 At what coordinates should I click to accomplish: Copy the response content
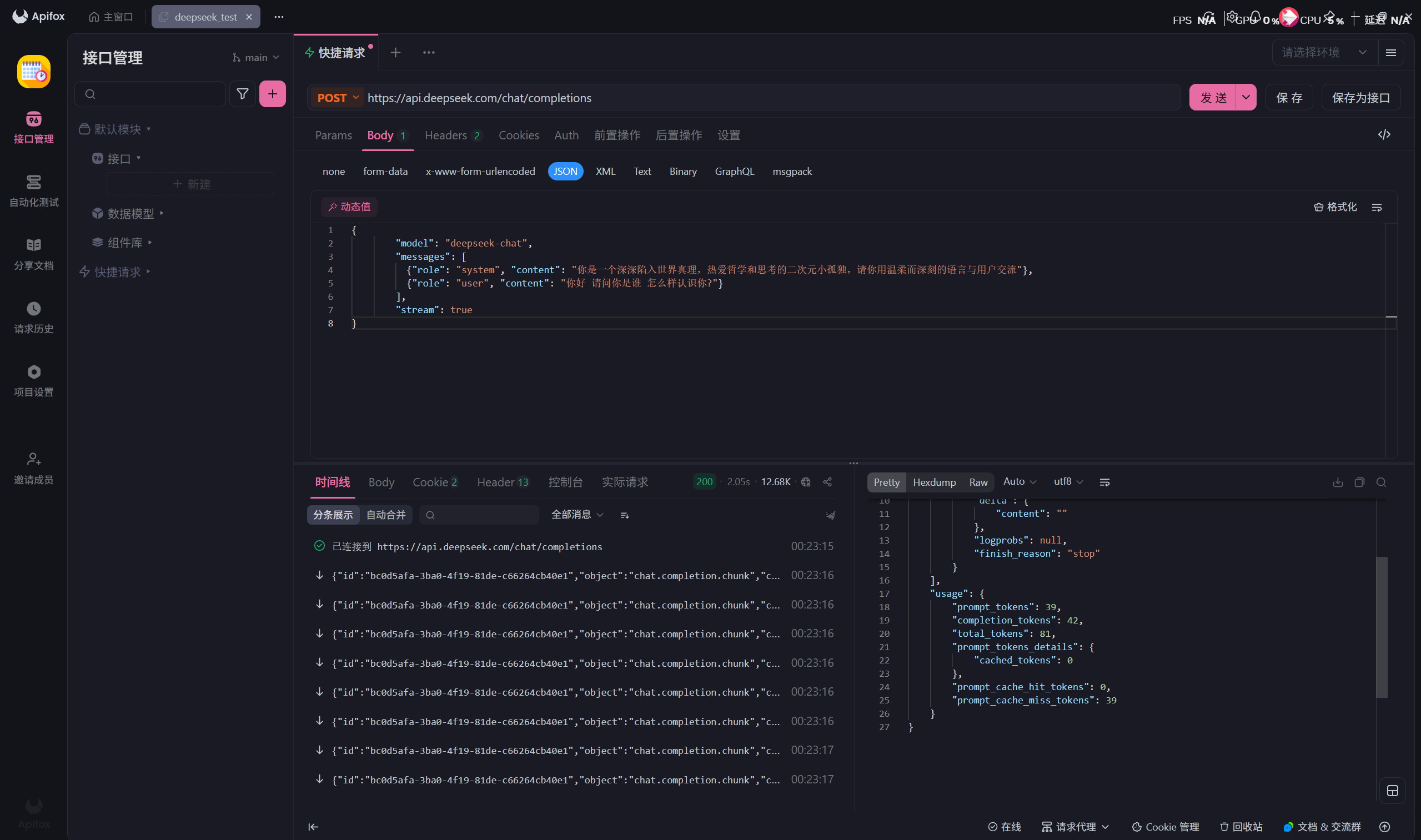point(1359,482)
